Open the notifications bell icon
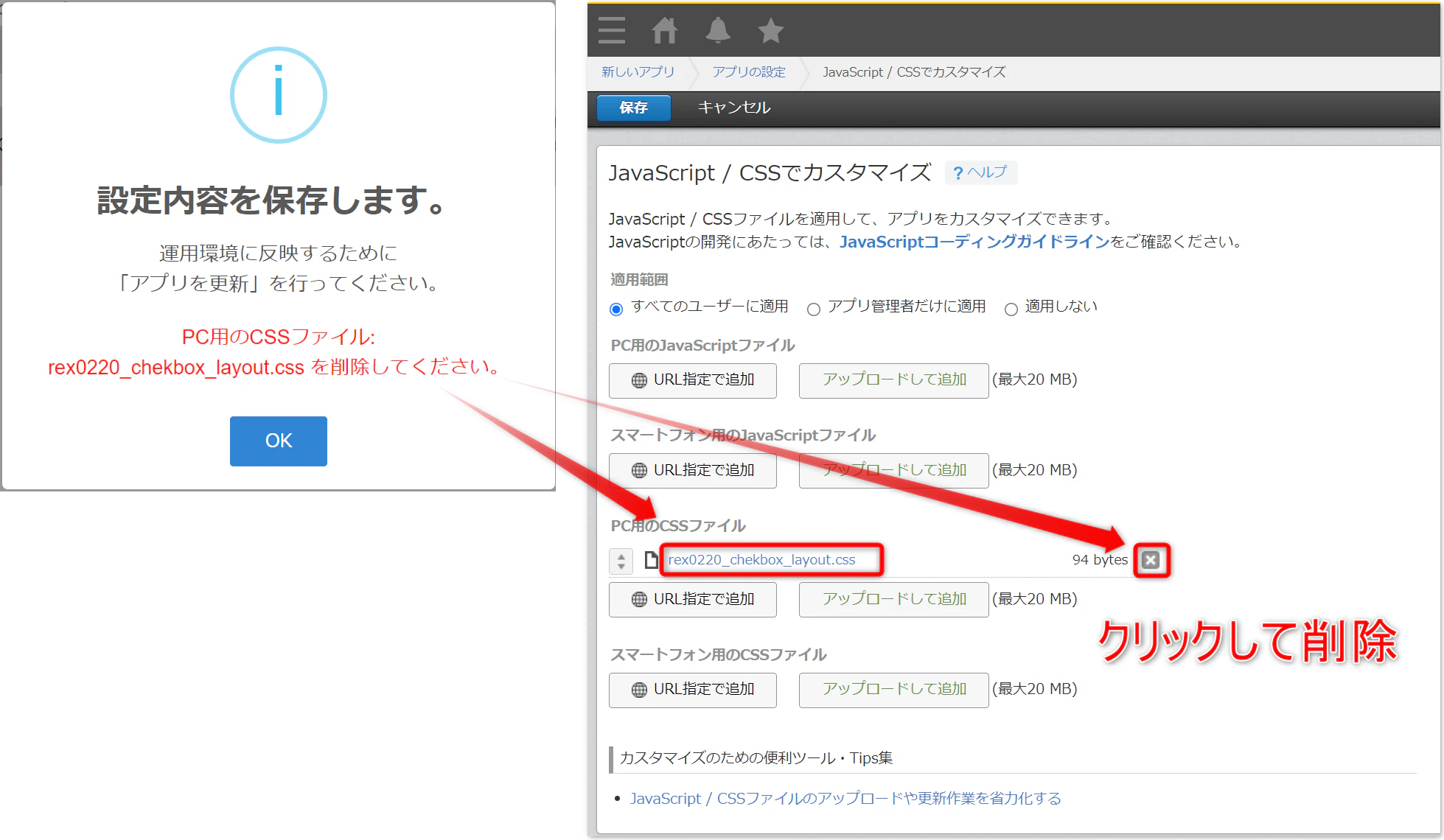 (717, 30)
